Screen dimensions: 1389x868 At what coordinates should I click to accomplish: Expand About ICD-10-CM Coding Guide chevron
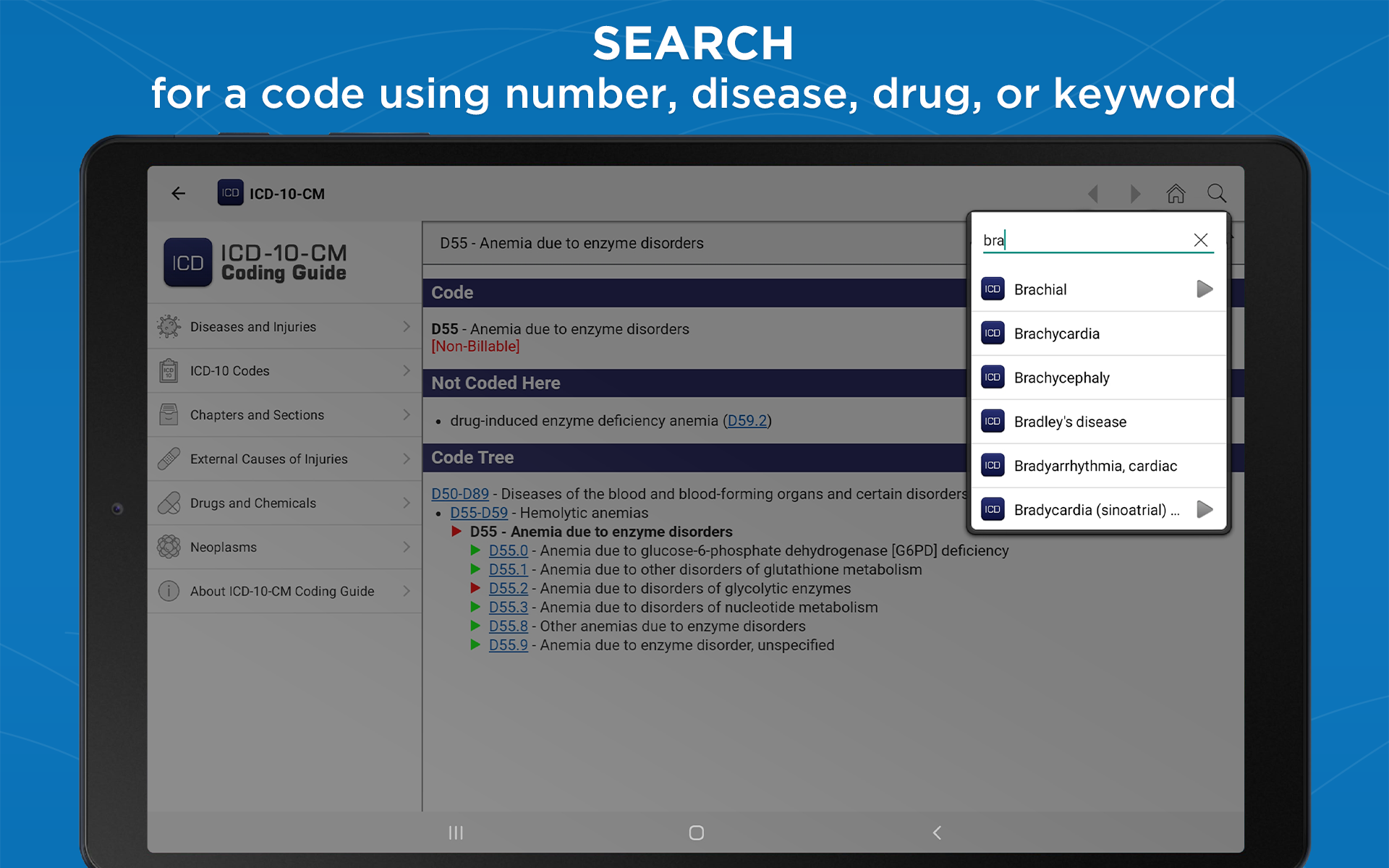tap(407, 592)
